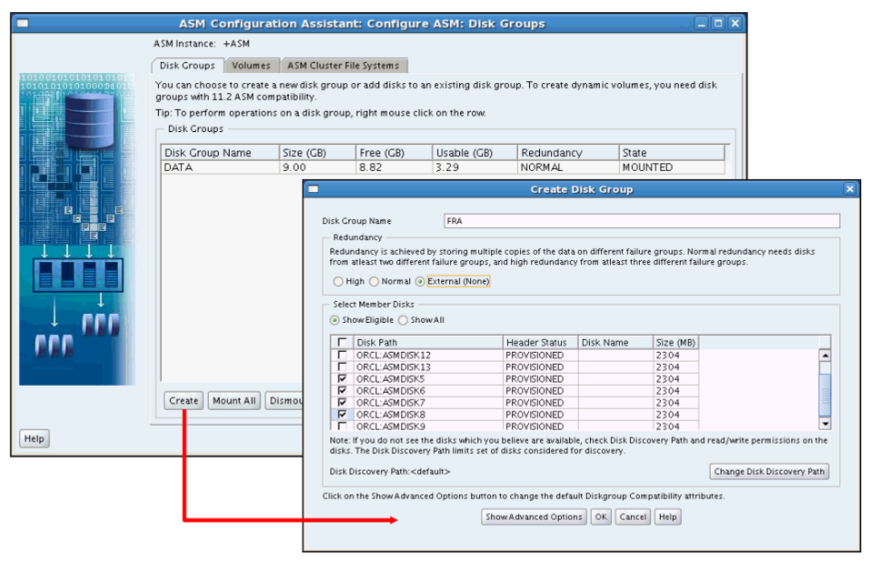Select the DATA disk group cell
The height and width of the screenshot is (562, 870).
coord(220,168)
